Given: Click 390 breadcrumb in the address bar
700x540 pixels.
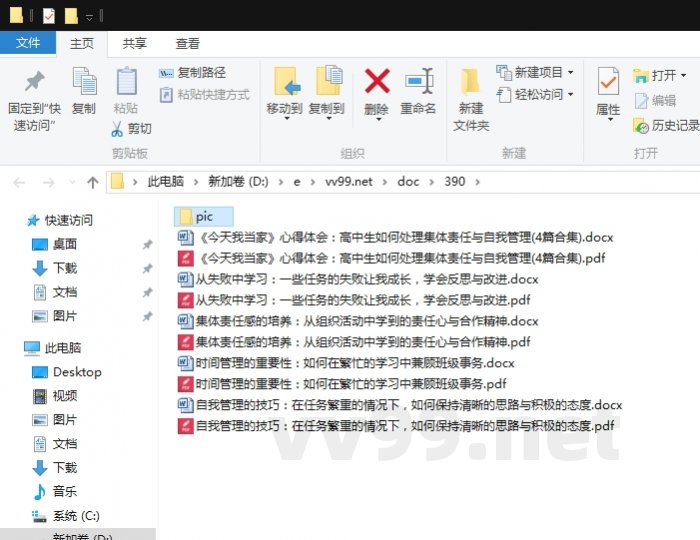Looking at the screenshot, I should (454, 182).
